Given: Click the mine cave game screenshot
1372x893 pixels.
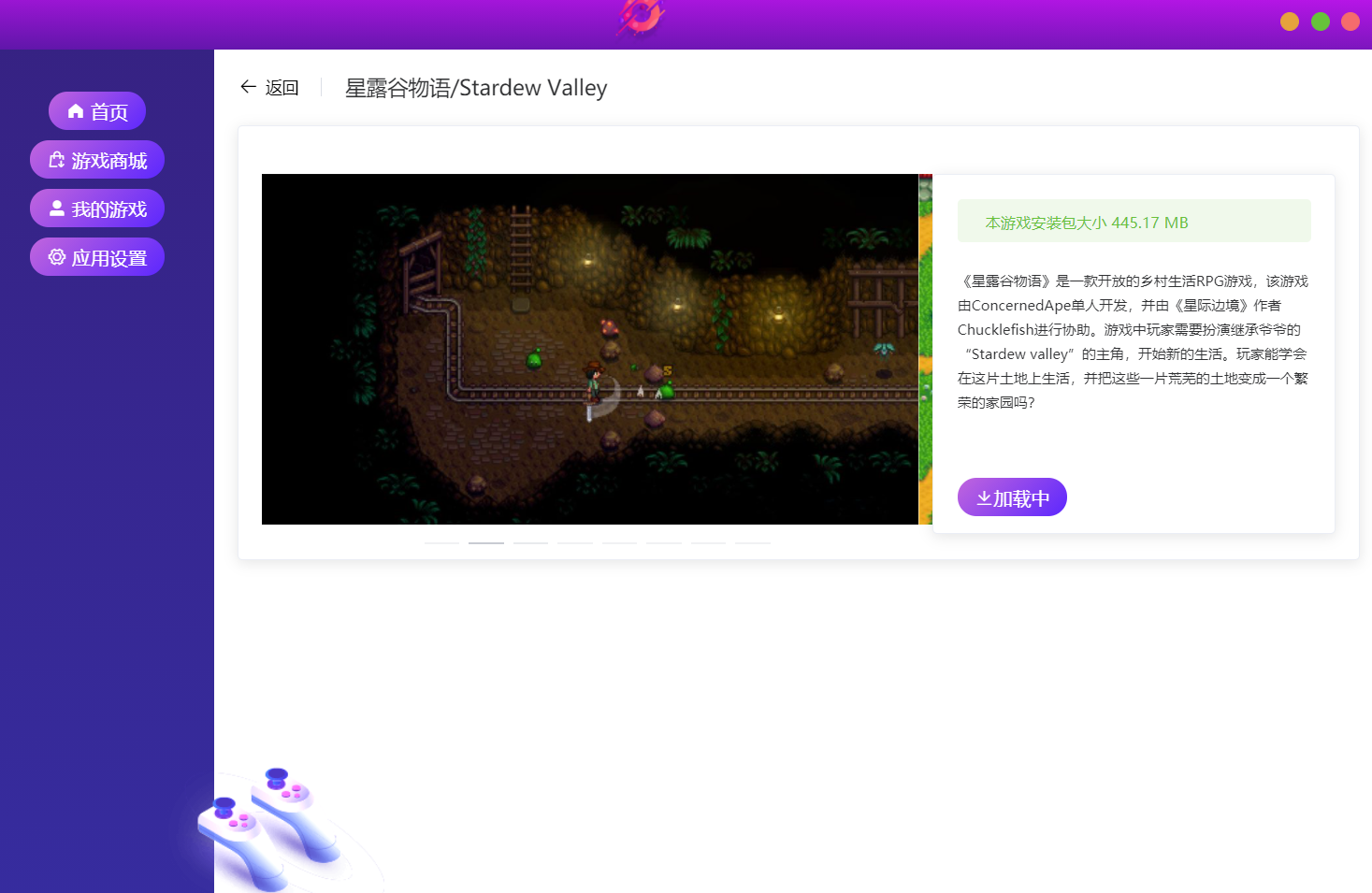Looking at the screenshot, I should (590, 349).
